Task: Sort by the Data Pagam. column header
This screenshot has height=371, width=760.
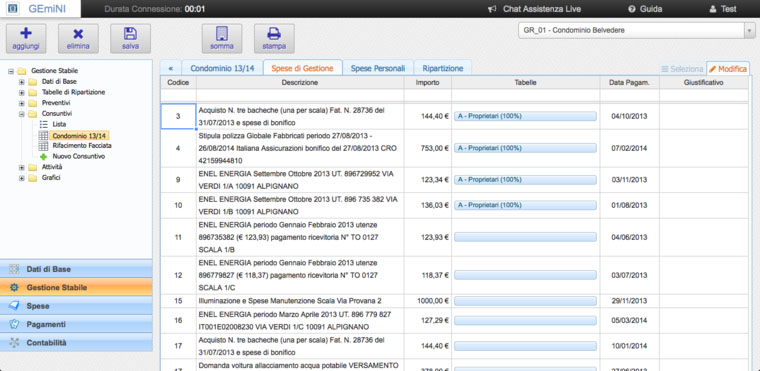Action: click(x=629, y=83)
